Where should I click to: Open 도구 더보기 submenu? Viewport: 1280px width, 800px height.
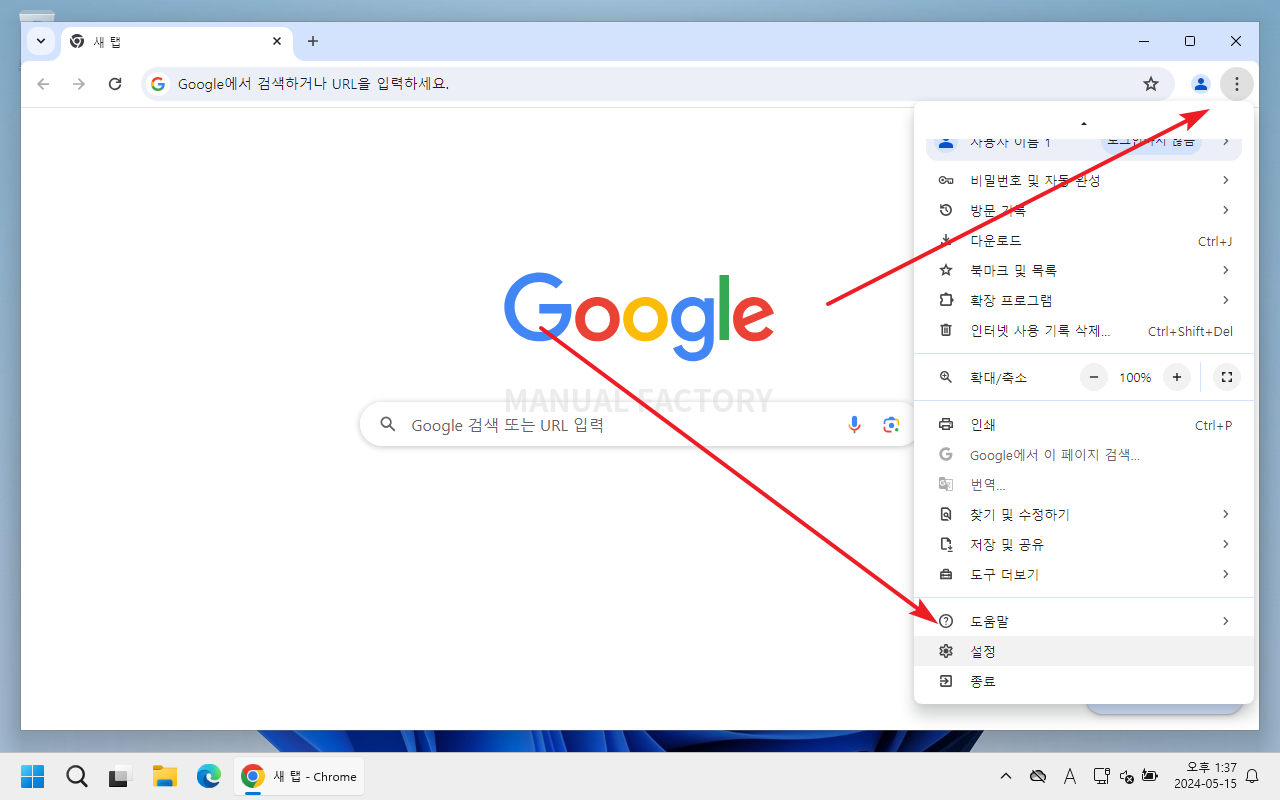click(x=1083, y=574)
